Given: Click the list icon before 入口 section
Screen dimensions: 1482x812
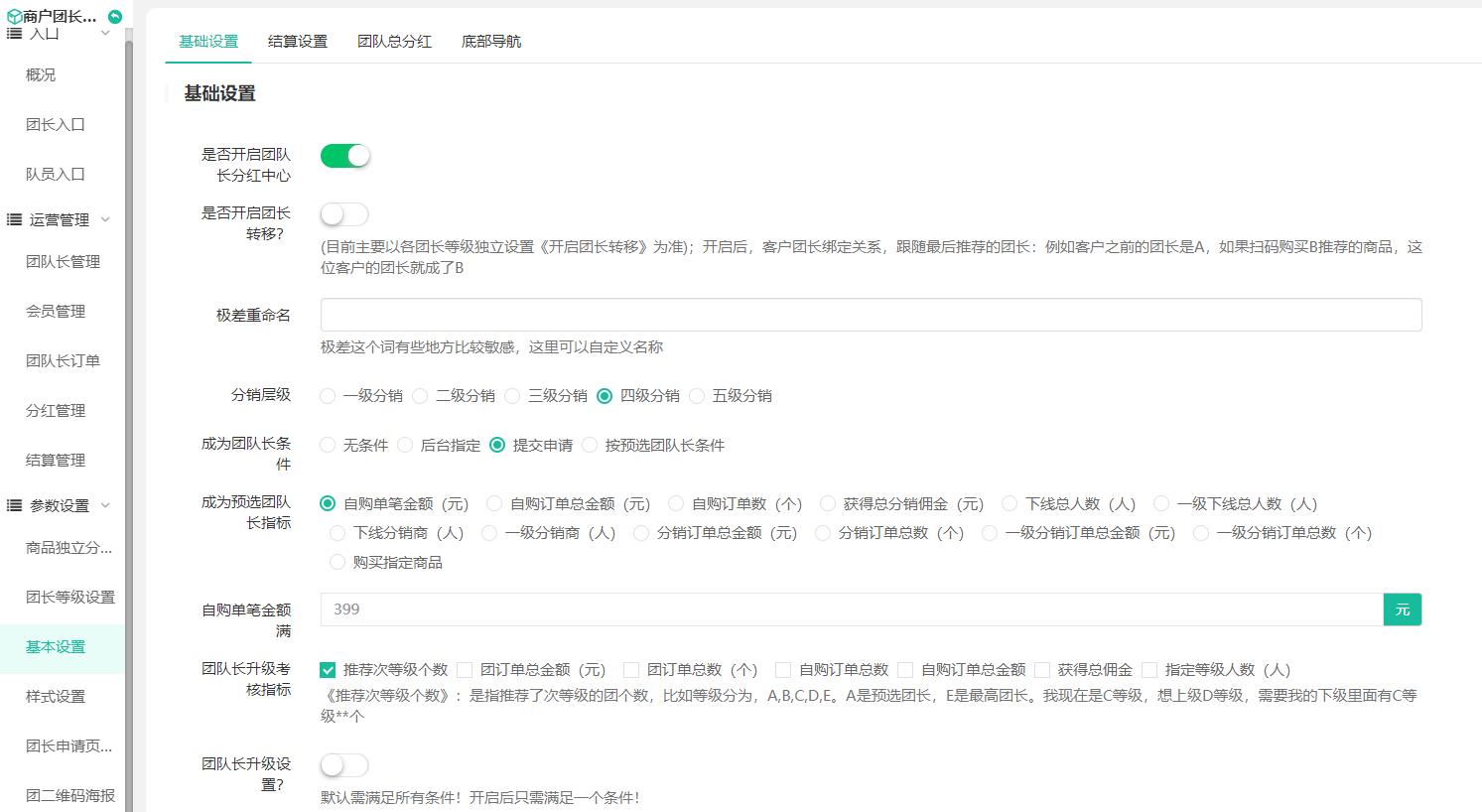Looking at the screenshot, I should pyautogui.click(x=14, y=33).
